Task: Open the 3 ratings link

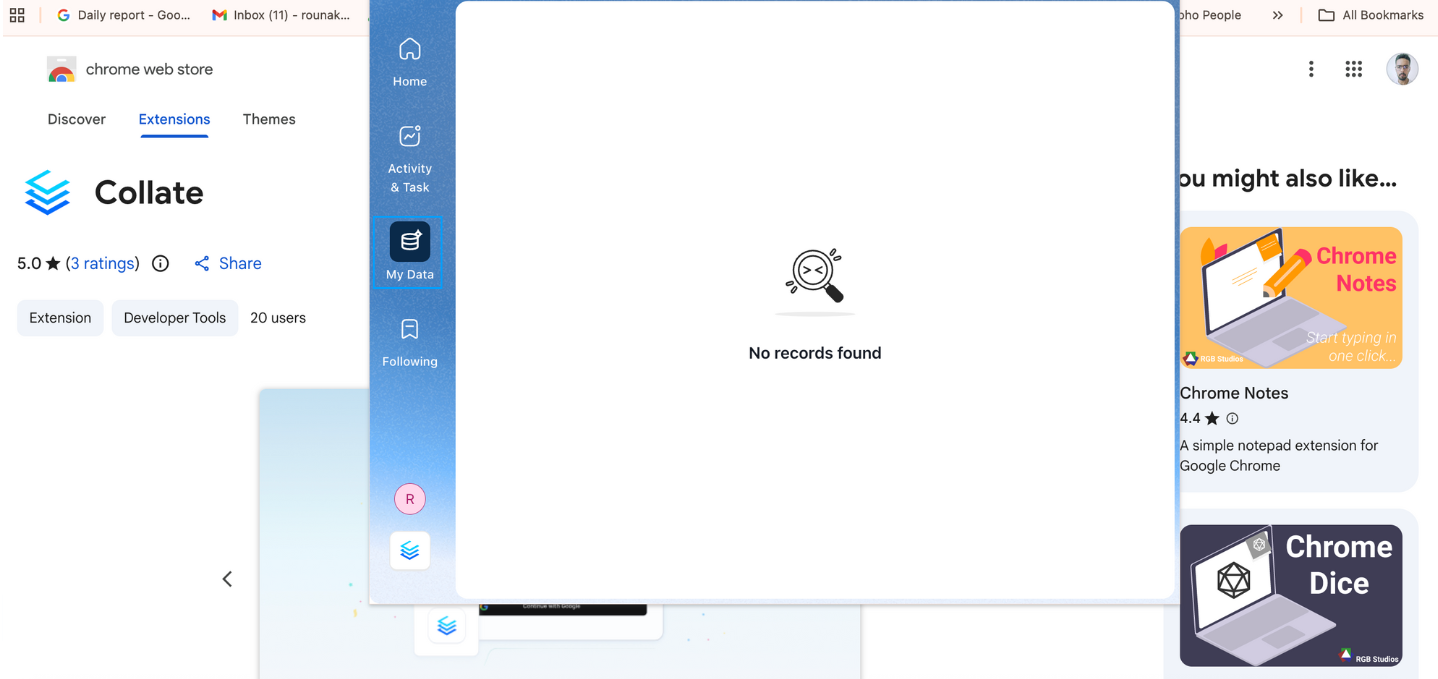Action: 103,264
